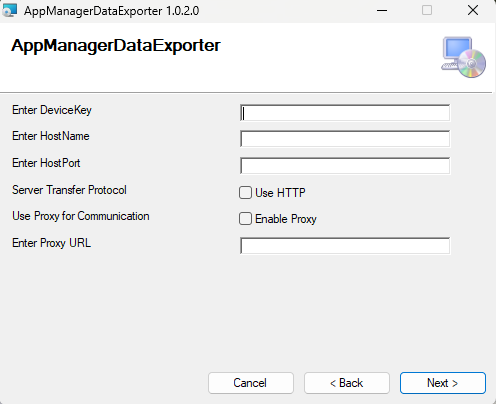Focus the Enter DeviceKey text field
The image size is (496, 404).
pyautogui.click(x=345, y=113)
